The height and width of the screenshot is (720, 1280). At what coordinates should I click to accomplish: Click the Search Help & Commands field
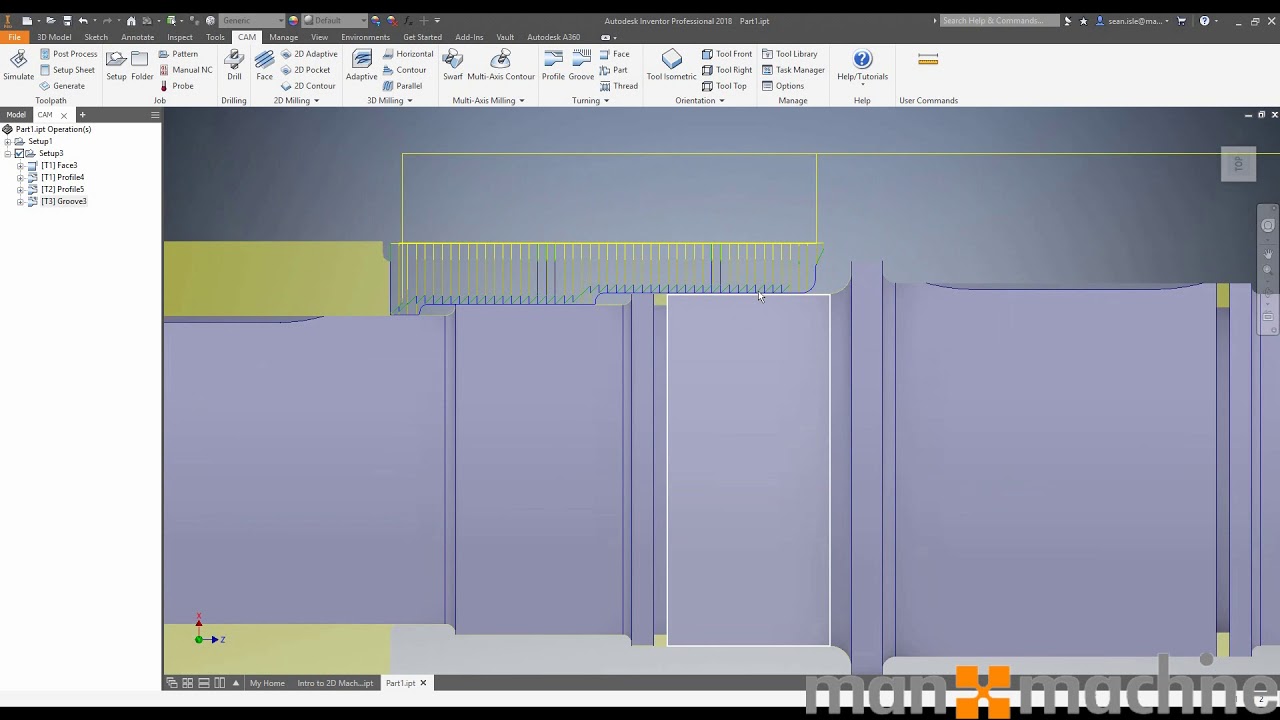[x=998, y=20]
